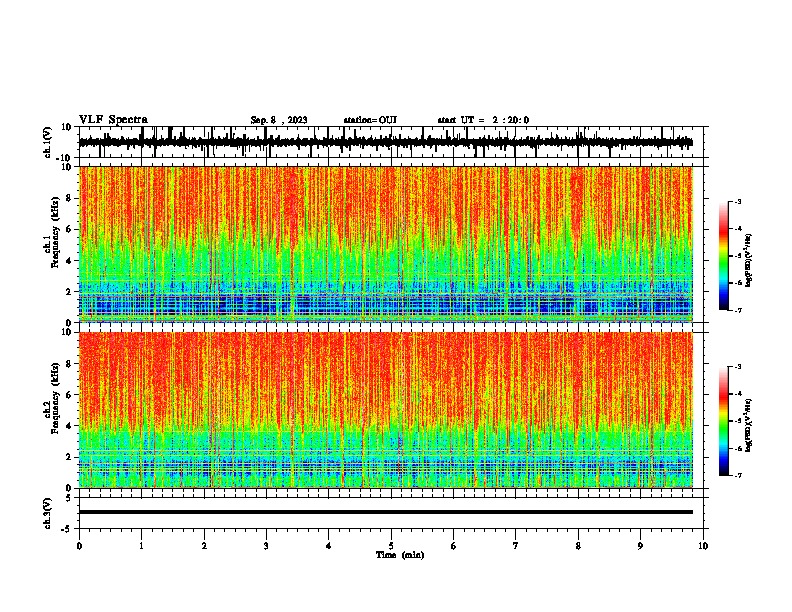Viewport: 792px width, 612px height.
Task: Click ch.2 spectrogram frequency tick '6'
Action: tap(69, 395)
